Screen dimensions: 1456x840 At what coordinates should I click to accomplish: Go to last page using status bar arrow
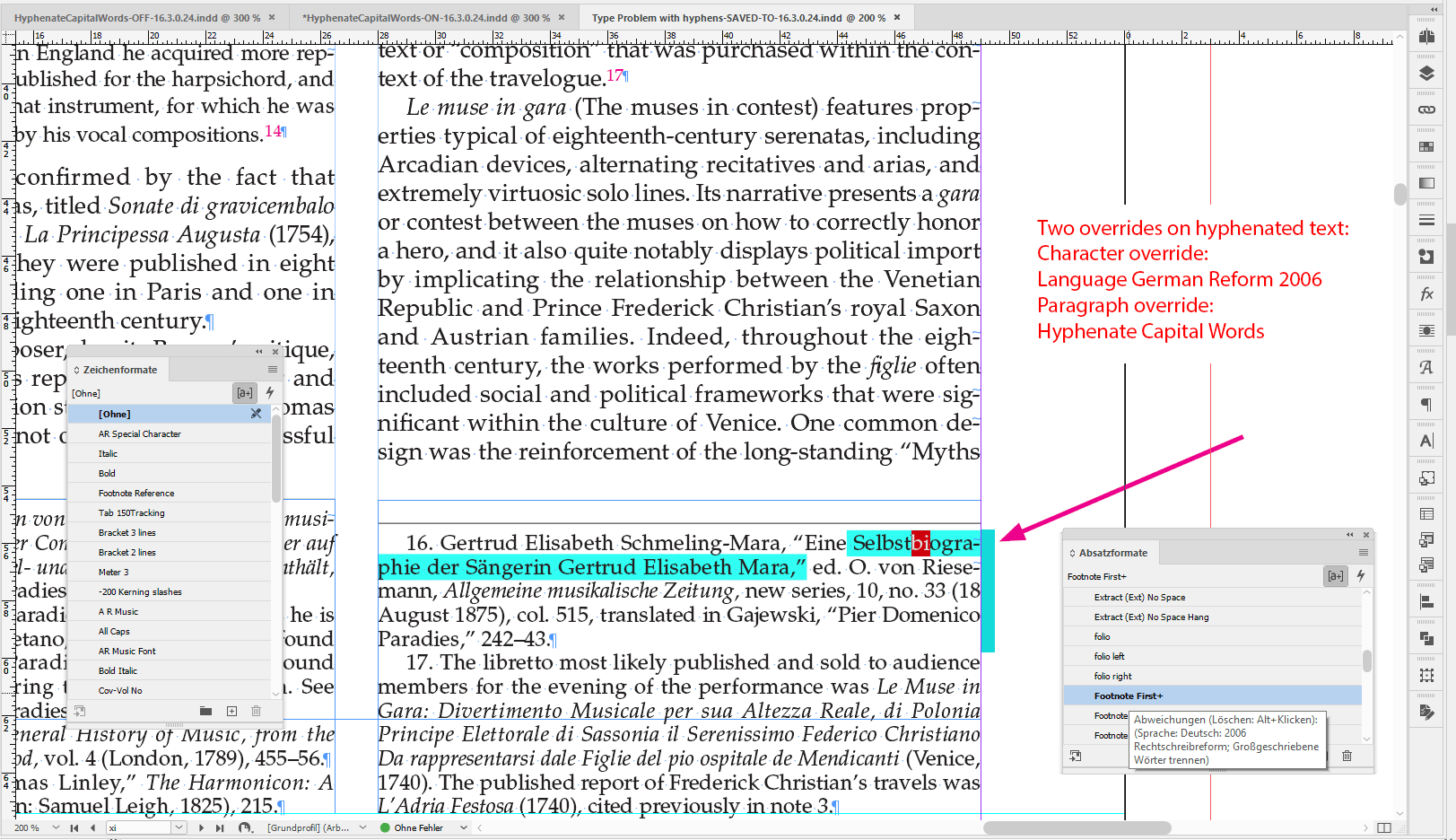220,827
